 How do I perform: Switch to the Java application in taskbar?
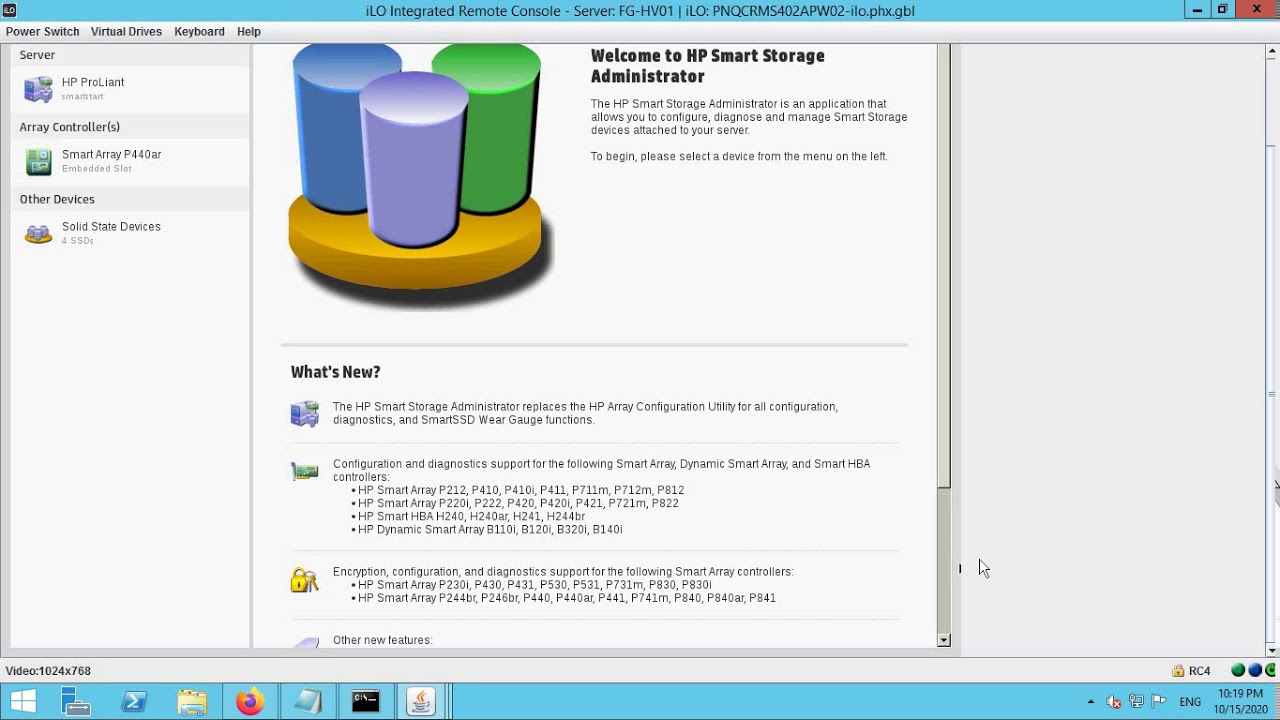pos(422,702)
